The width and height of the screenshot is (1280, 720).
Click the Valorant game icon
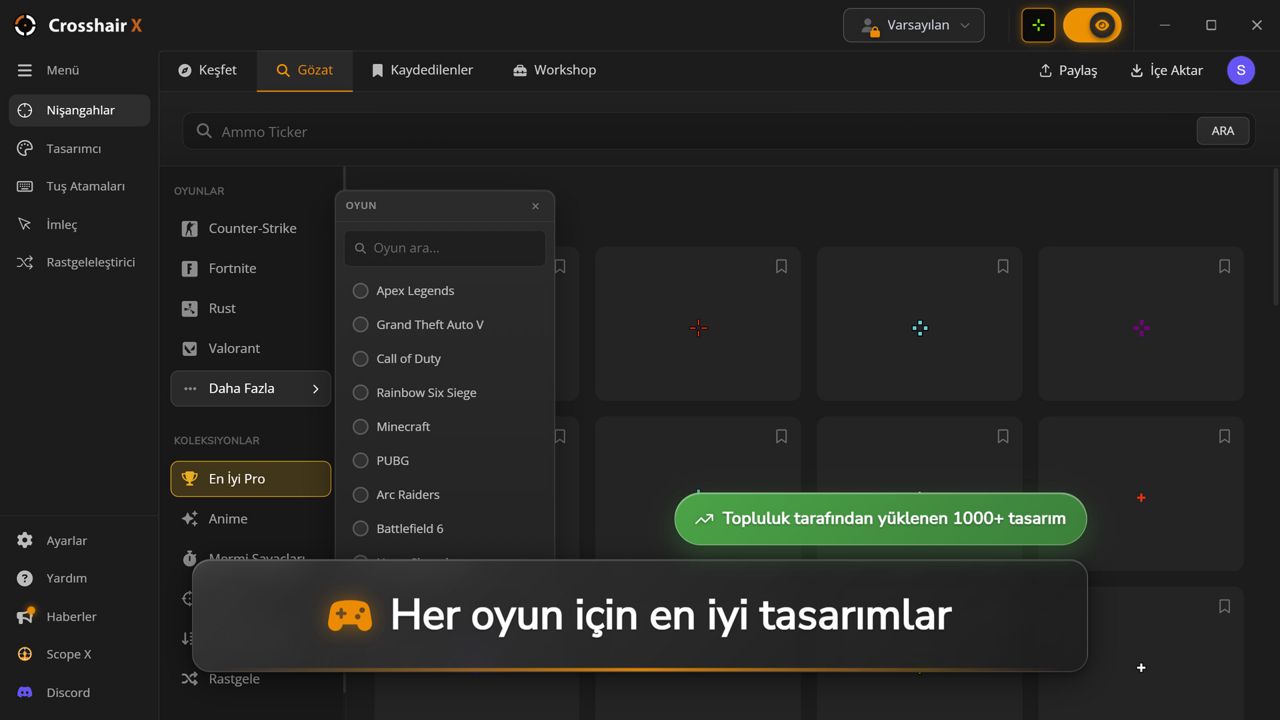click(190, 348)
